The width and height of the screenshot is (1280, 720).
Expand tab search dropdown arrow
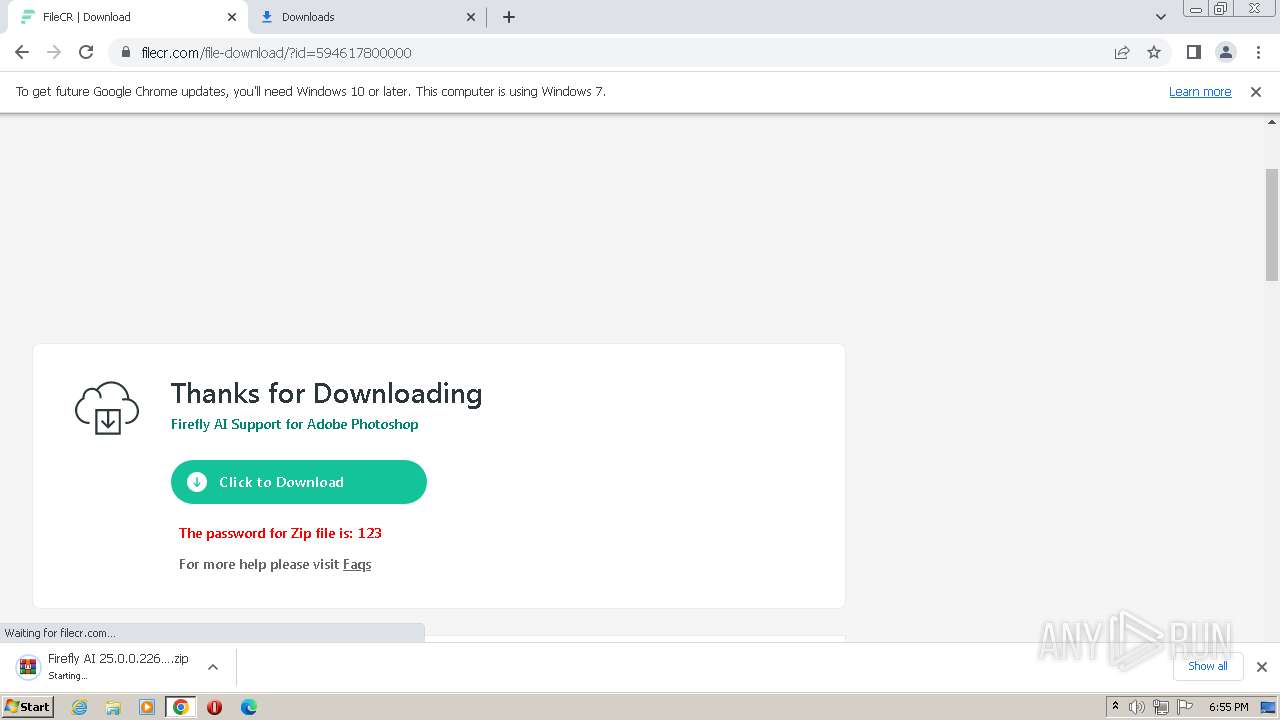point(1160,17)
